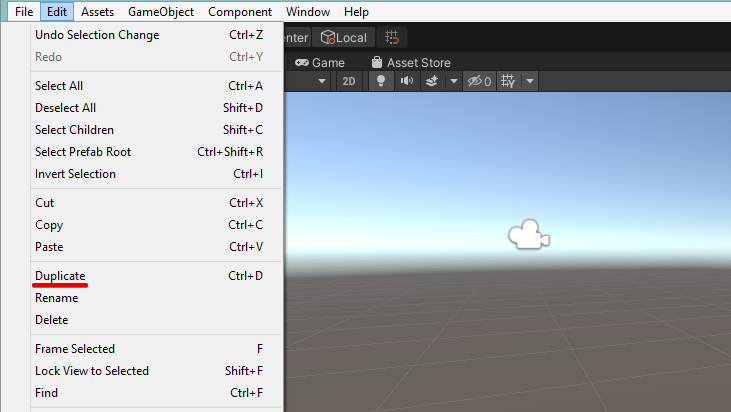Choose Invert Selection

click(157, 174)
